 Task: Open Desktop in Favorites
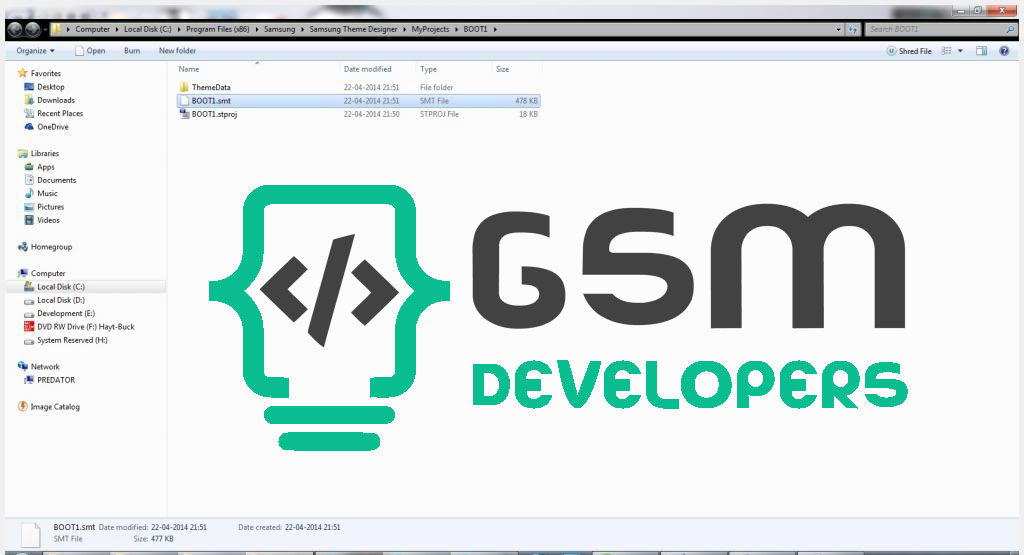pyautogui.click(x=50, y=87)
